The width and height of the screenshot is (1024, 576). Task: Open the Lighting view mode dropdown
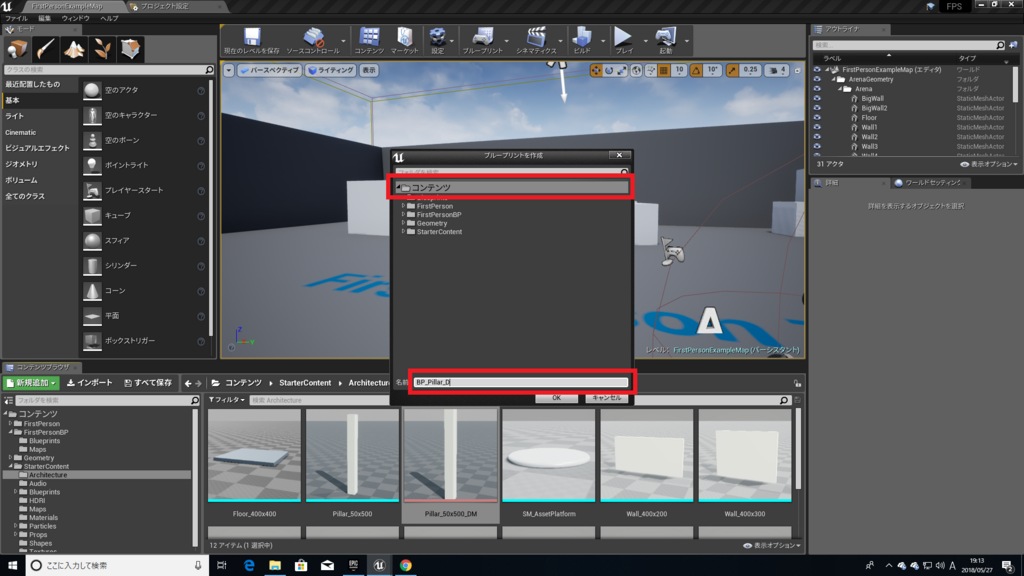coord(330,71)
